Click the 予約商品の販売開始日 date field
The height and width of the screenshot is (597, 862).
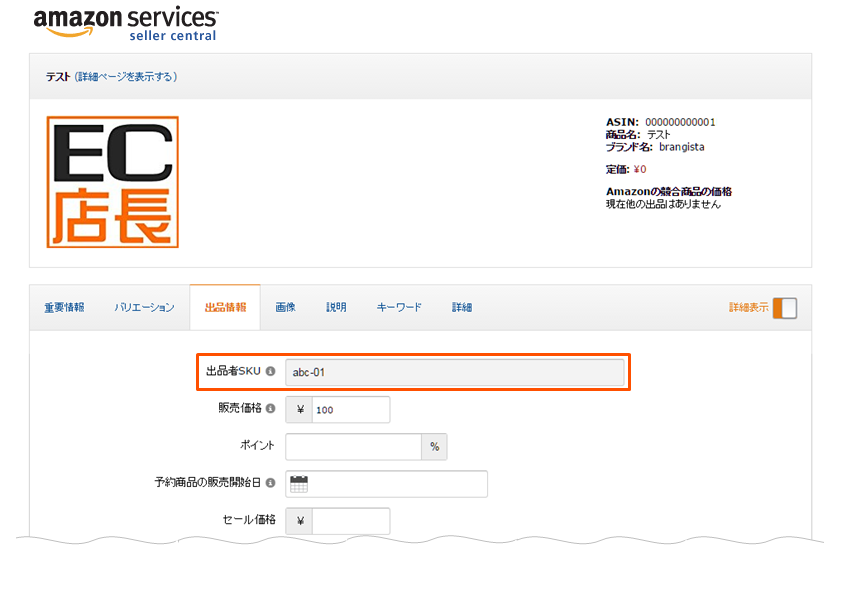[x=386, y=484]
